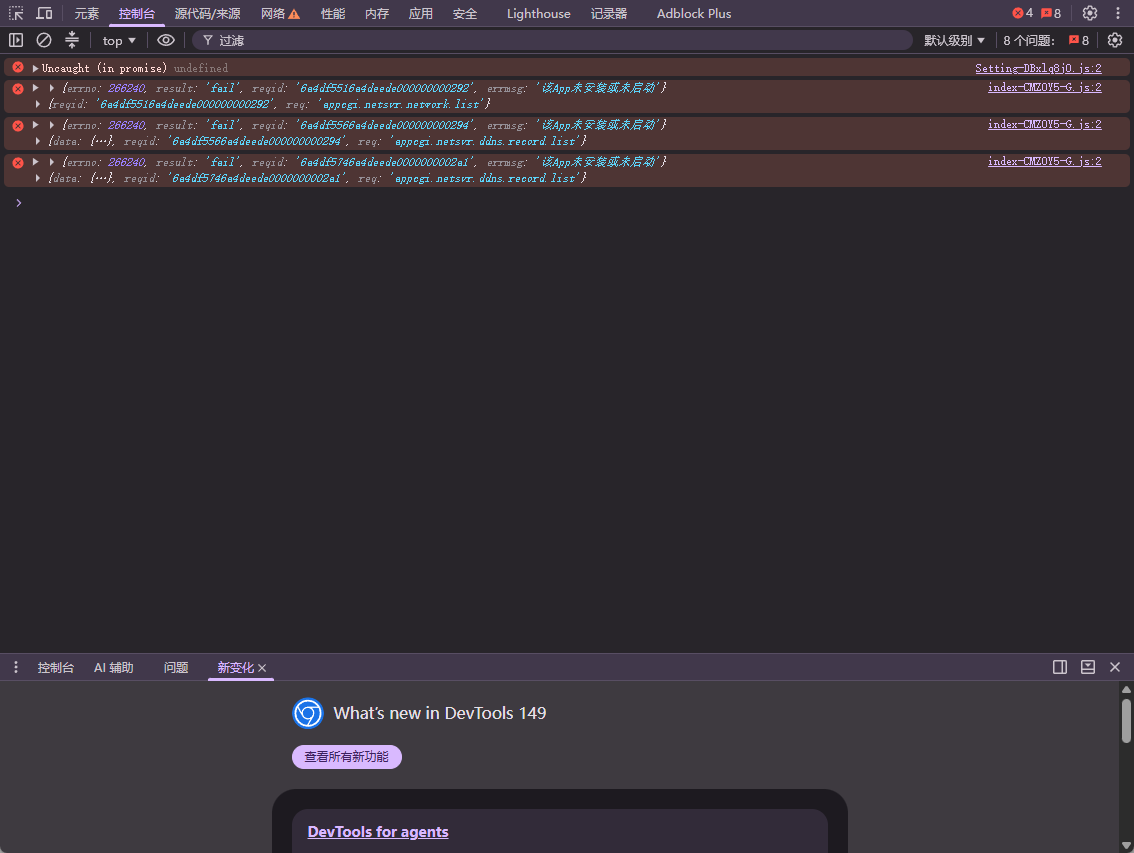Create a live expression with eye icon
Viewport: 1134px width, 853px height.
(166, 40)
